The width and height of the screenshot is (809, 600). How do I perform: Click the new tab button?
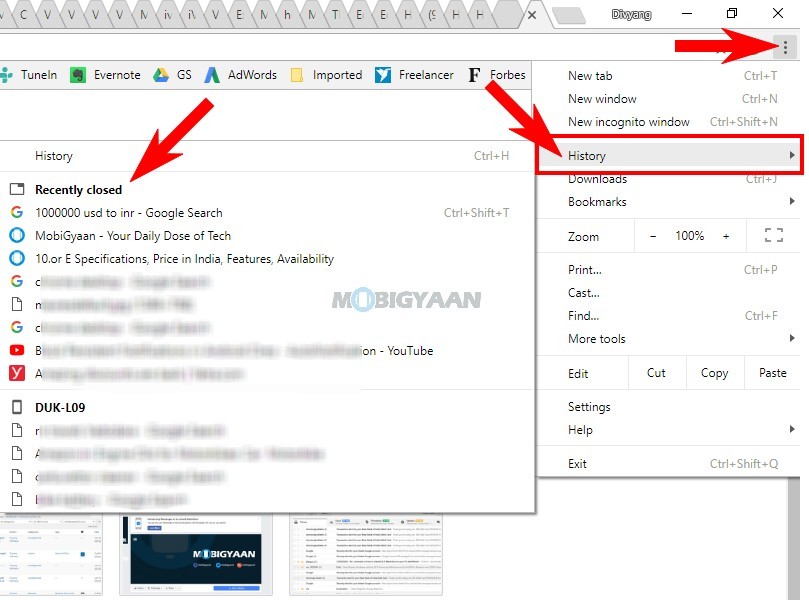tap(569, 15)
